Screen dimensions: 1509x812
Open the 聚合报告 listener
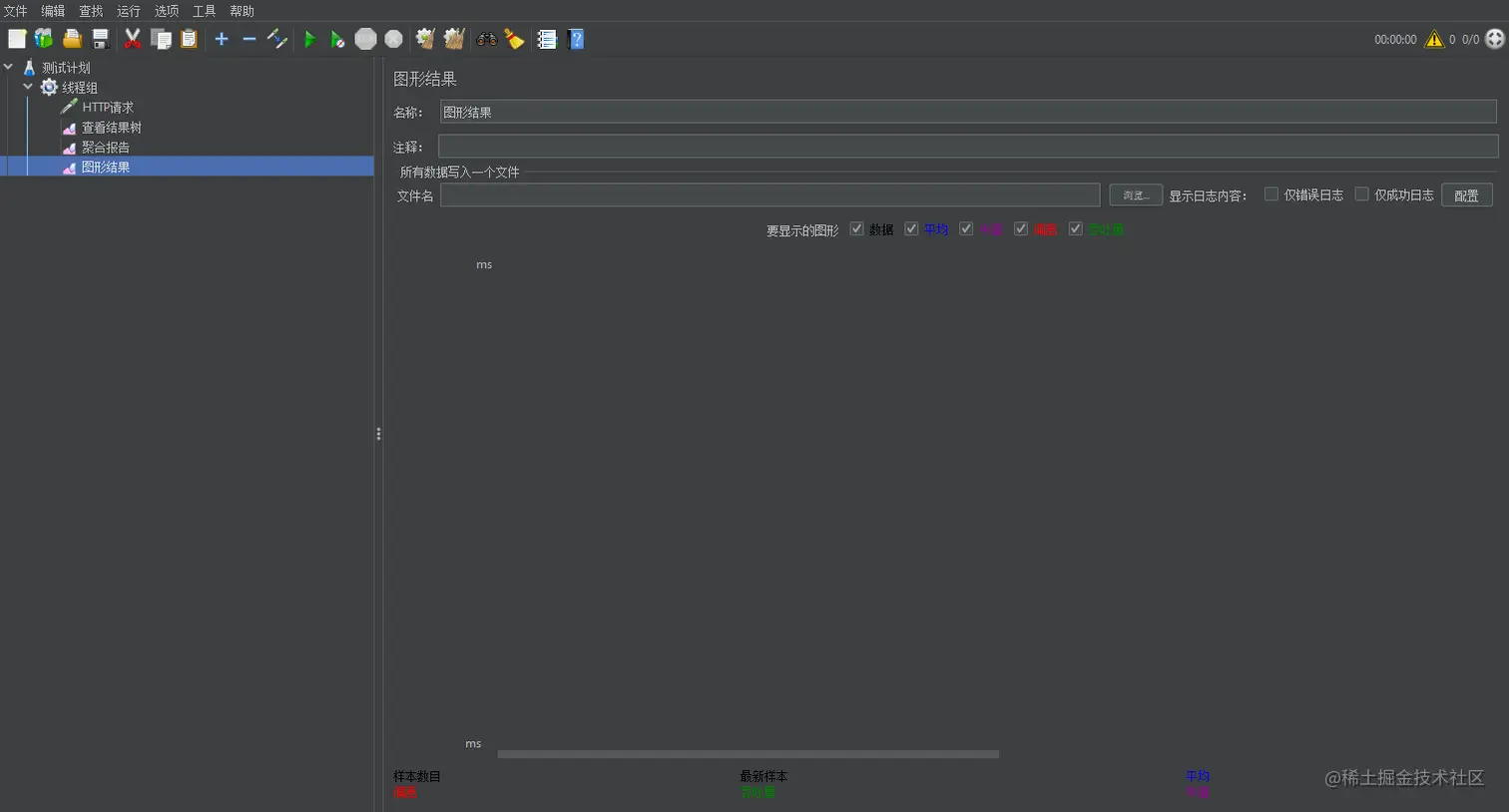[106, 148]
